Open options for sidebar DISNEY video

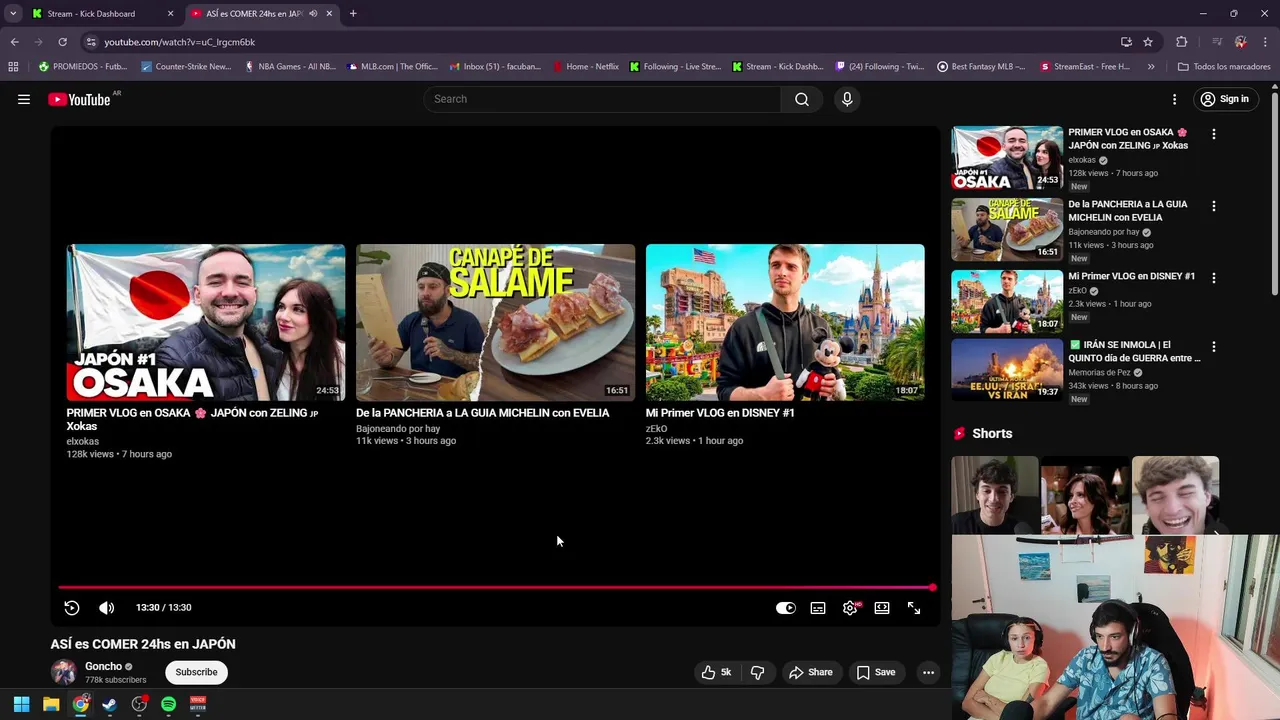coord(1214,278)
